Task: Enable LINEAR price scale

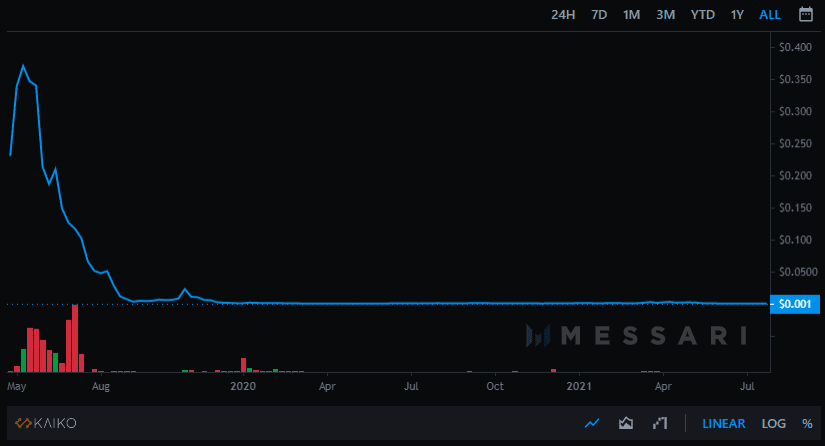Action: [x=723, y=423]
